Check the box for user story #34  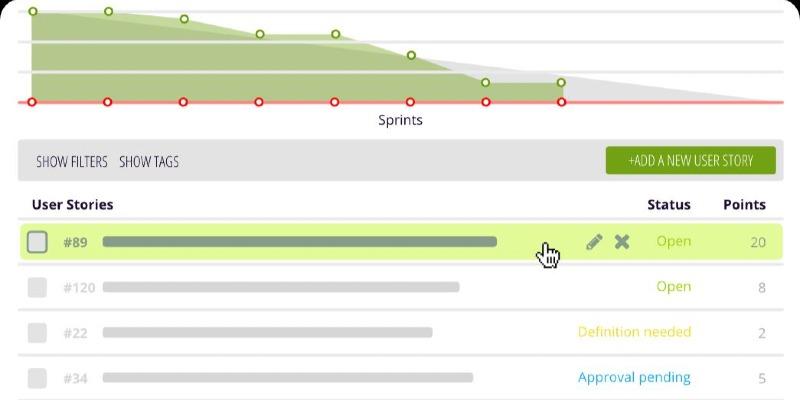click(37, 378)
